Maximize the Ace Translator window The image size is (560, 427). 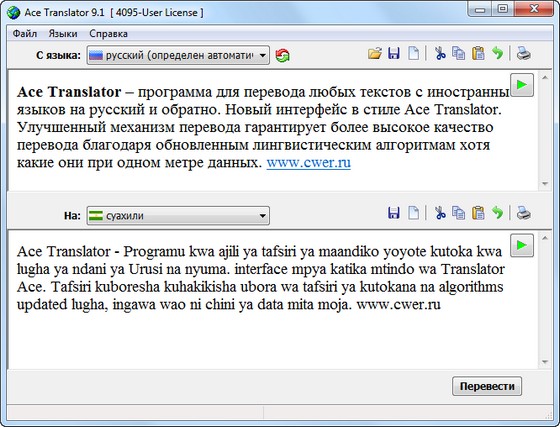502,9
